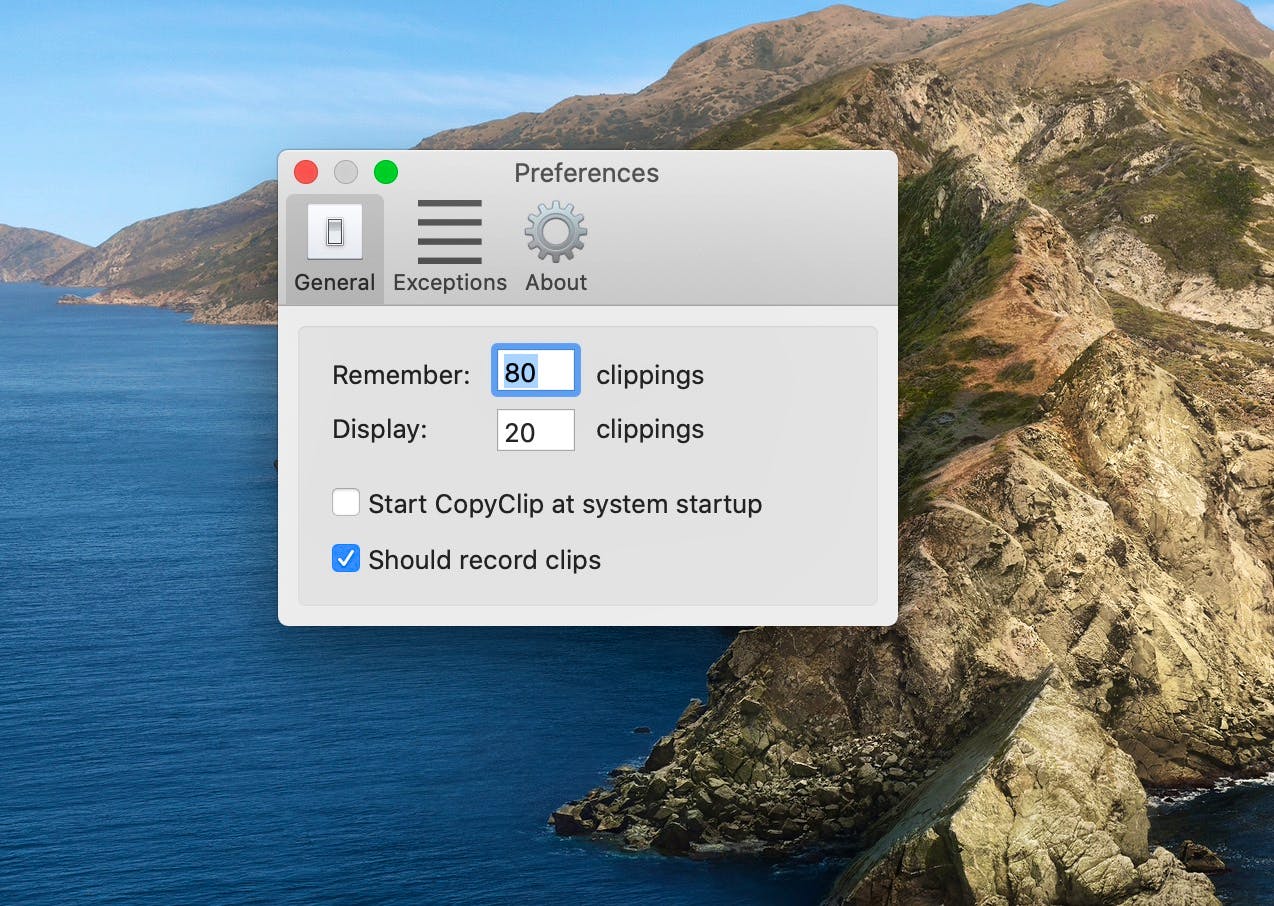Click the Remember clippings field showing 80
Image resolution: width=1274 pixels, height=906 pixels.
tap(536, 373)
